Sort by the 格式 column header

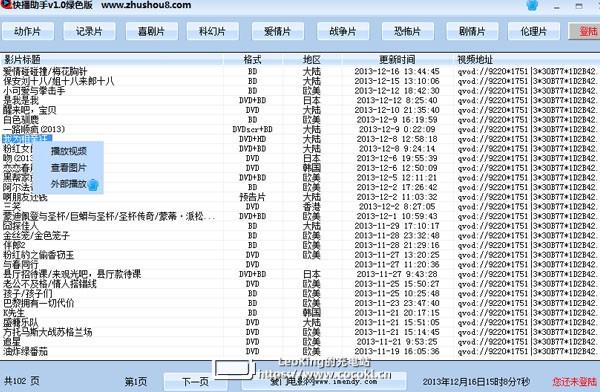coord(253,60)
